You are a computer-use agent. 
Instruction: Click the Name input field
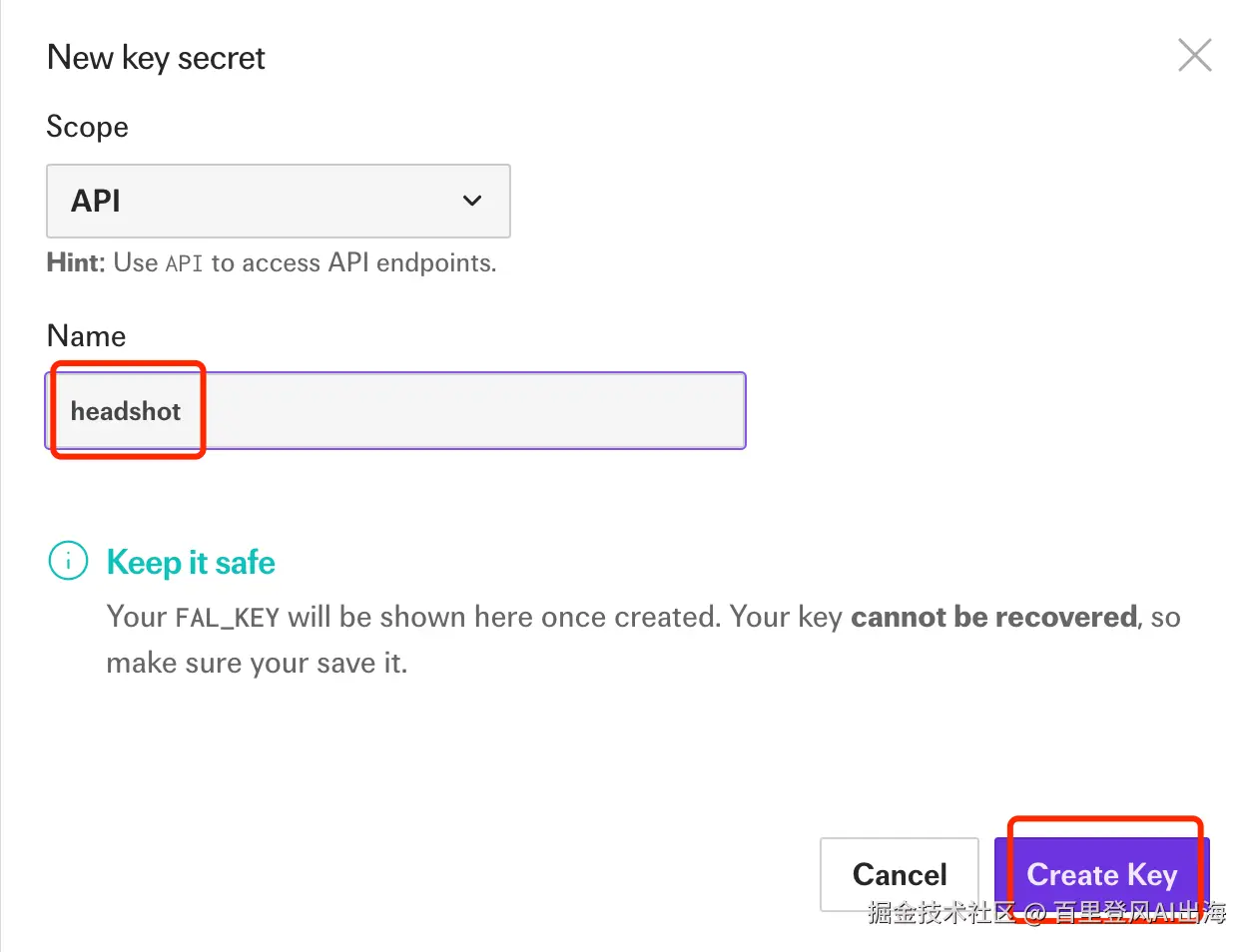click(x=396, y=410)
